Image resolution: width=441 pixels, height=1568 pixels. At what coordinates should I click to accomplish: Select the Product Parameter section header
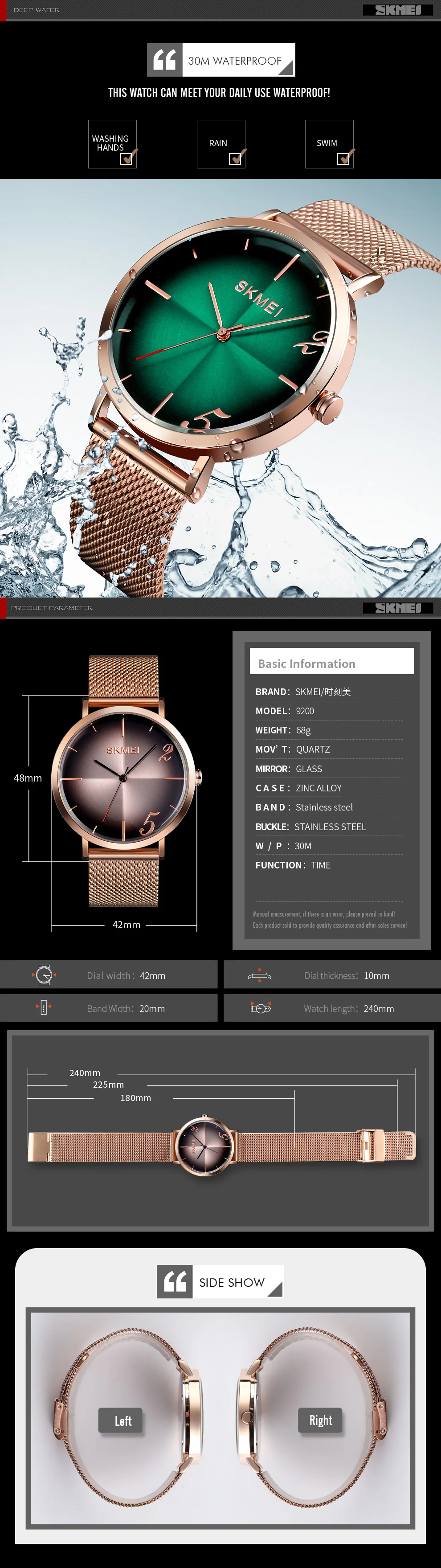tap(52, 607)
